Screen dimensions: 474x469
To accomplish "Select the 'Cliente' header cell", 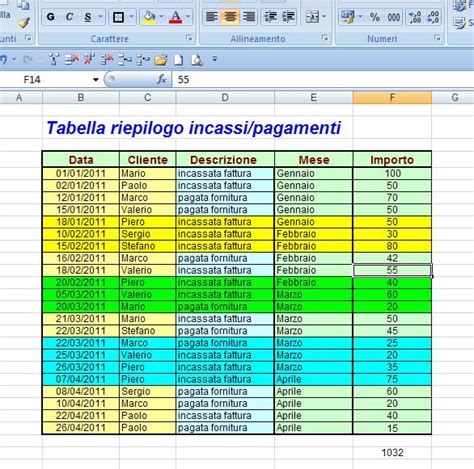I will click(148, 160).
